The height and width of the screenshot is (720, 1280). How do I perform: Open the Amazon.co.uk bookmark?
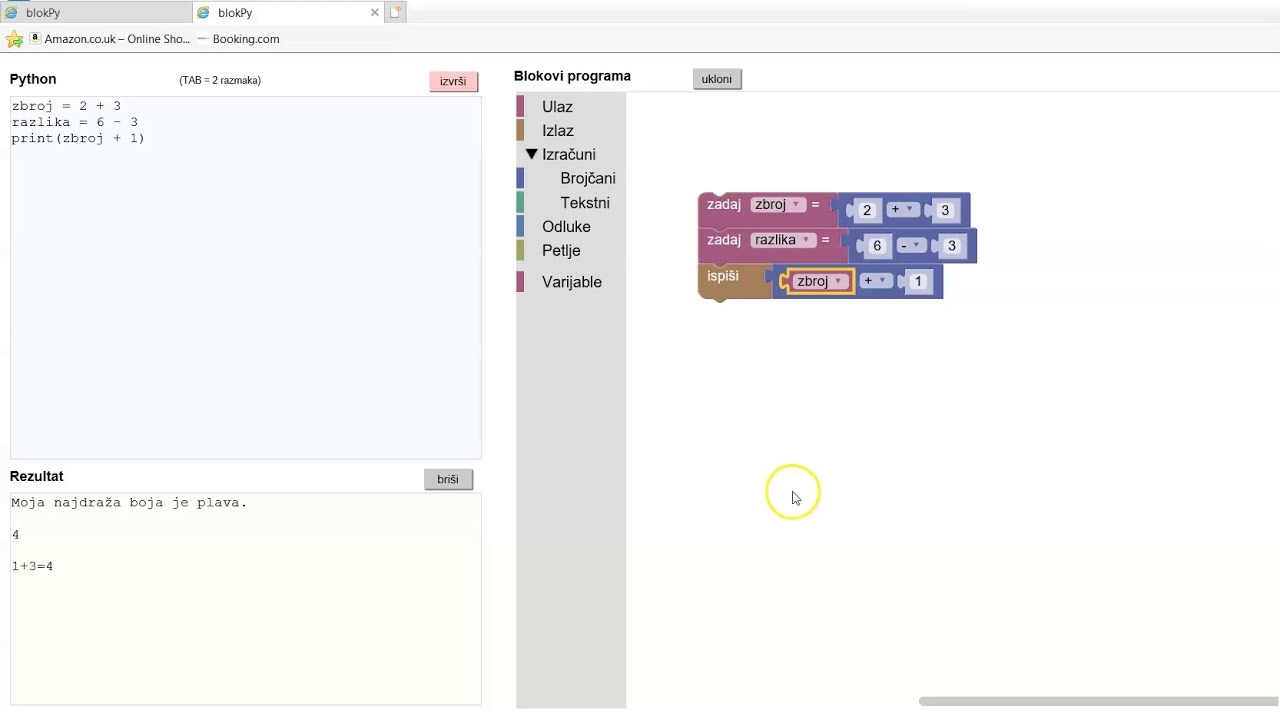click(109, 39)
